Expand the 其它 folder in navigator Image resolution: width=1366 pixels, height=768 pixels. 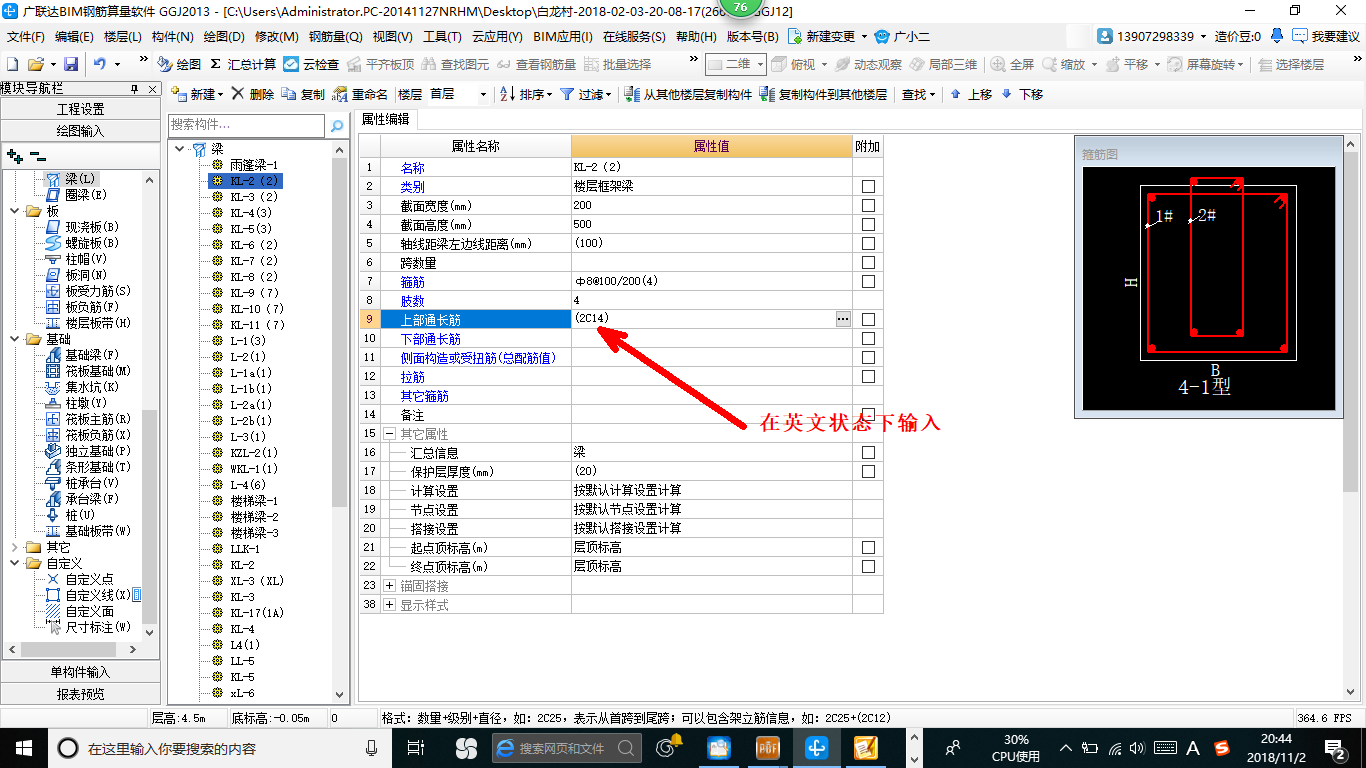pos(15,547)
